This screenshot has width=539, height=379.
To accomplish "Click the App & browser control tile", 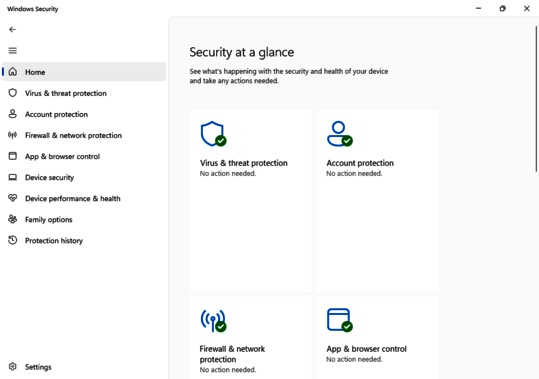I will click(x=377, y=338).
